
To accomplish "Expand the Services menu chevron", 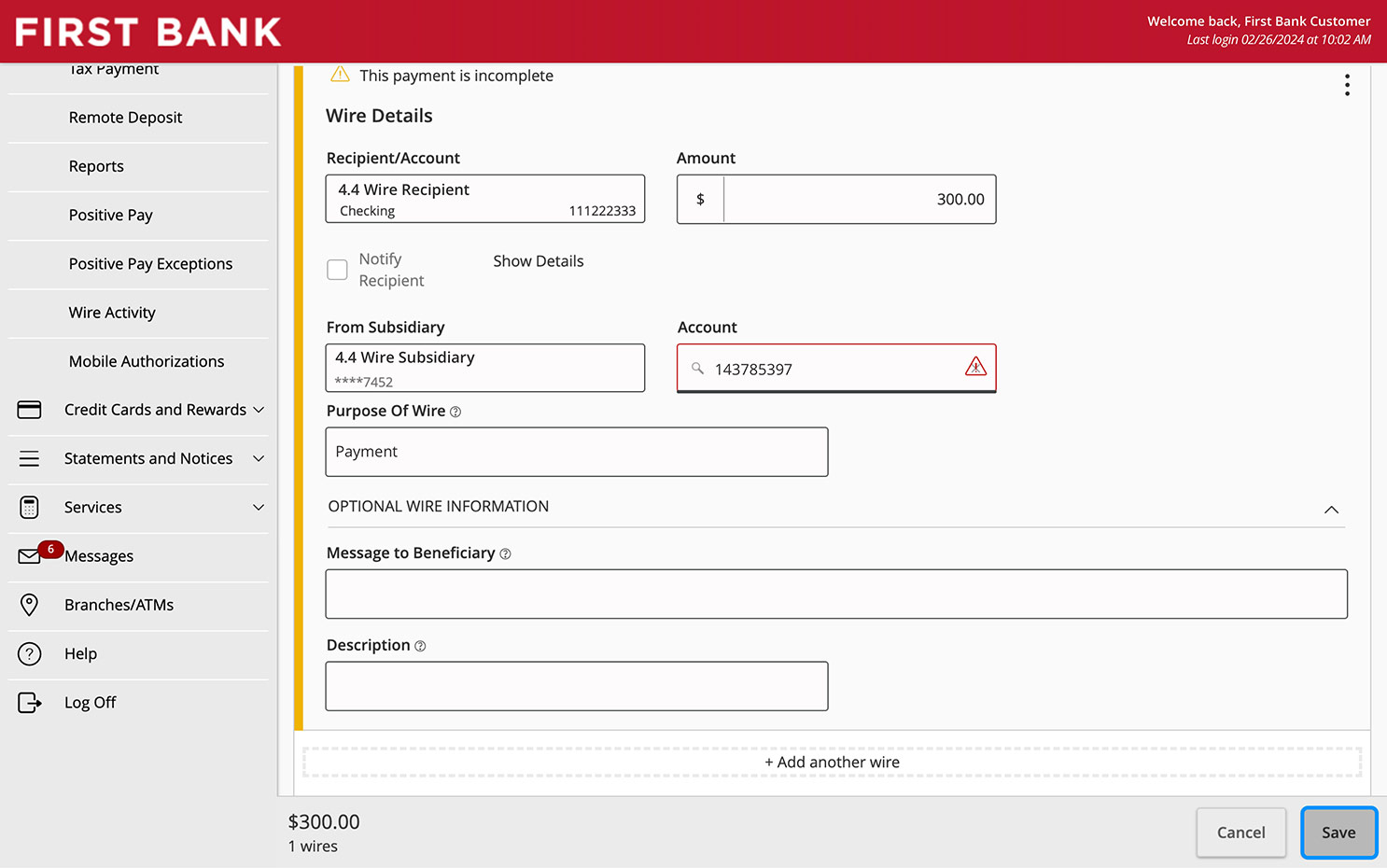I will pos(259,507).
